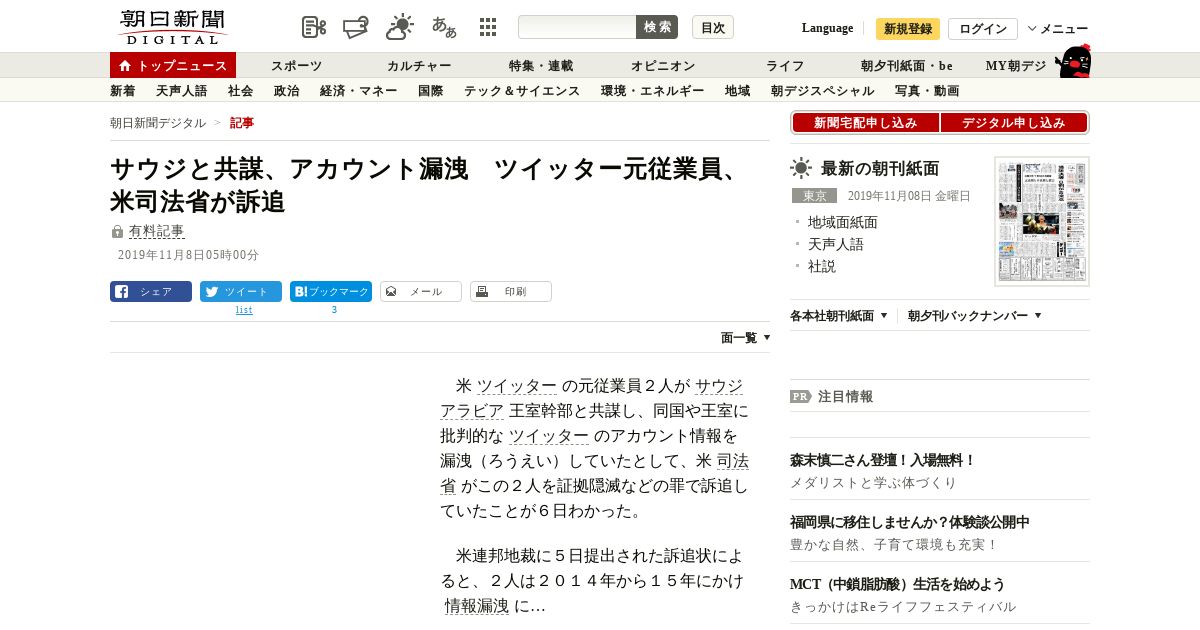
Task: Change font size with あぁ icon
Action: tap(444, 27)
